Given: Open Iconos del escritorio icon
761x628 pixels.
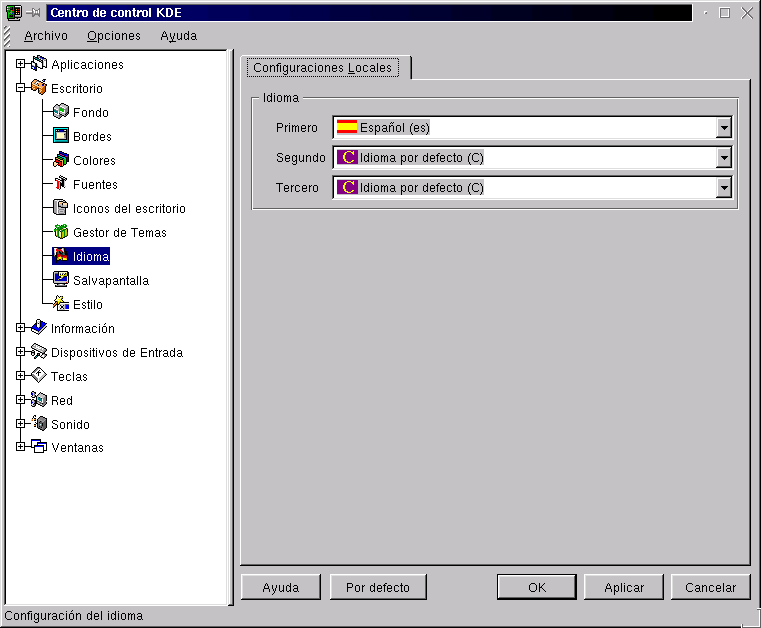Looking at the screenshot, I should [x=61, y=208].
